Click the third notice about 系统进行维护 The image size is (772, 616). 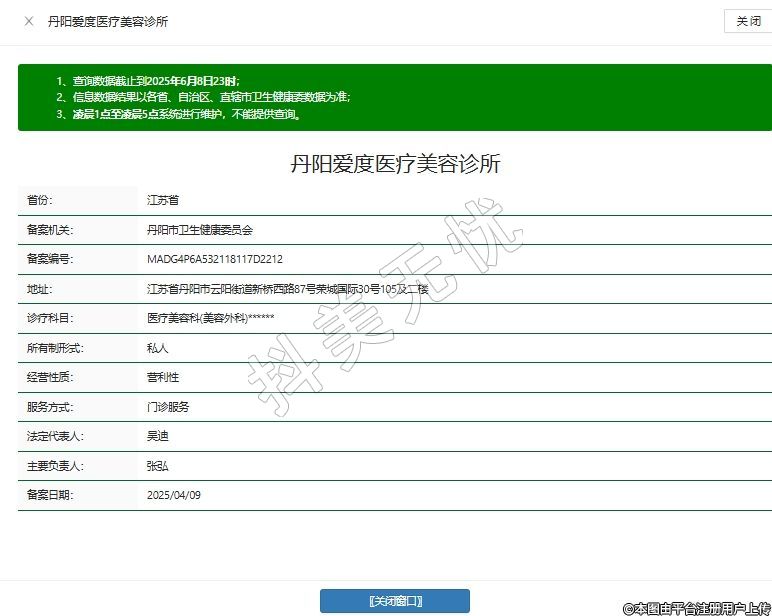point(178,114)
